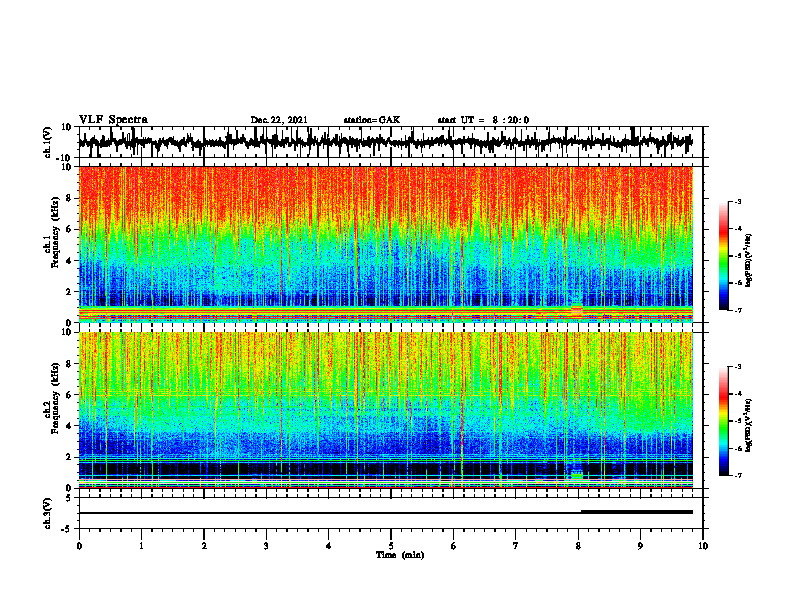Click tick label "5" on the Time axis
Image resolution: width=792 pixels, height=612 pixels.
(391, 546)
